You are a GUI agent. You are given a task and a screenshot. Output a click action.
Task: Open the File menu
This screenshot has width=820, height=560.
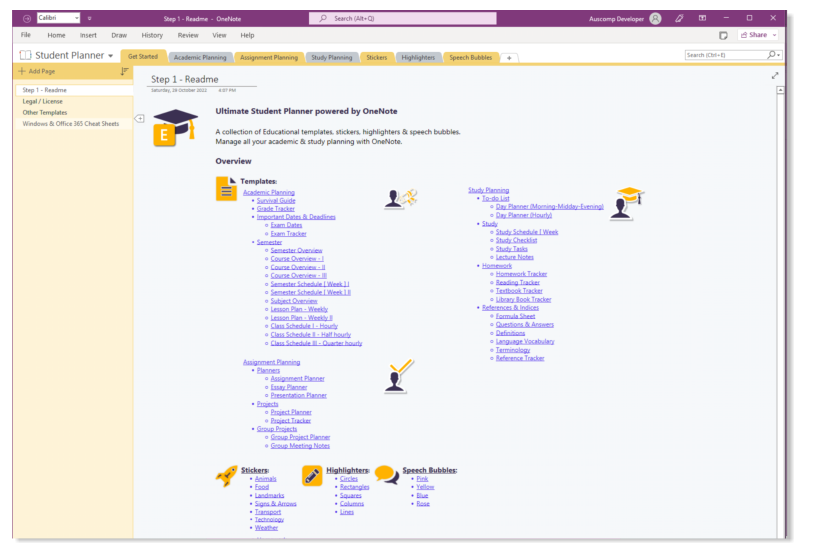point(26,35)
